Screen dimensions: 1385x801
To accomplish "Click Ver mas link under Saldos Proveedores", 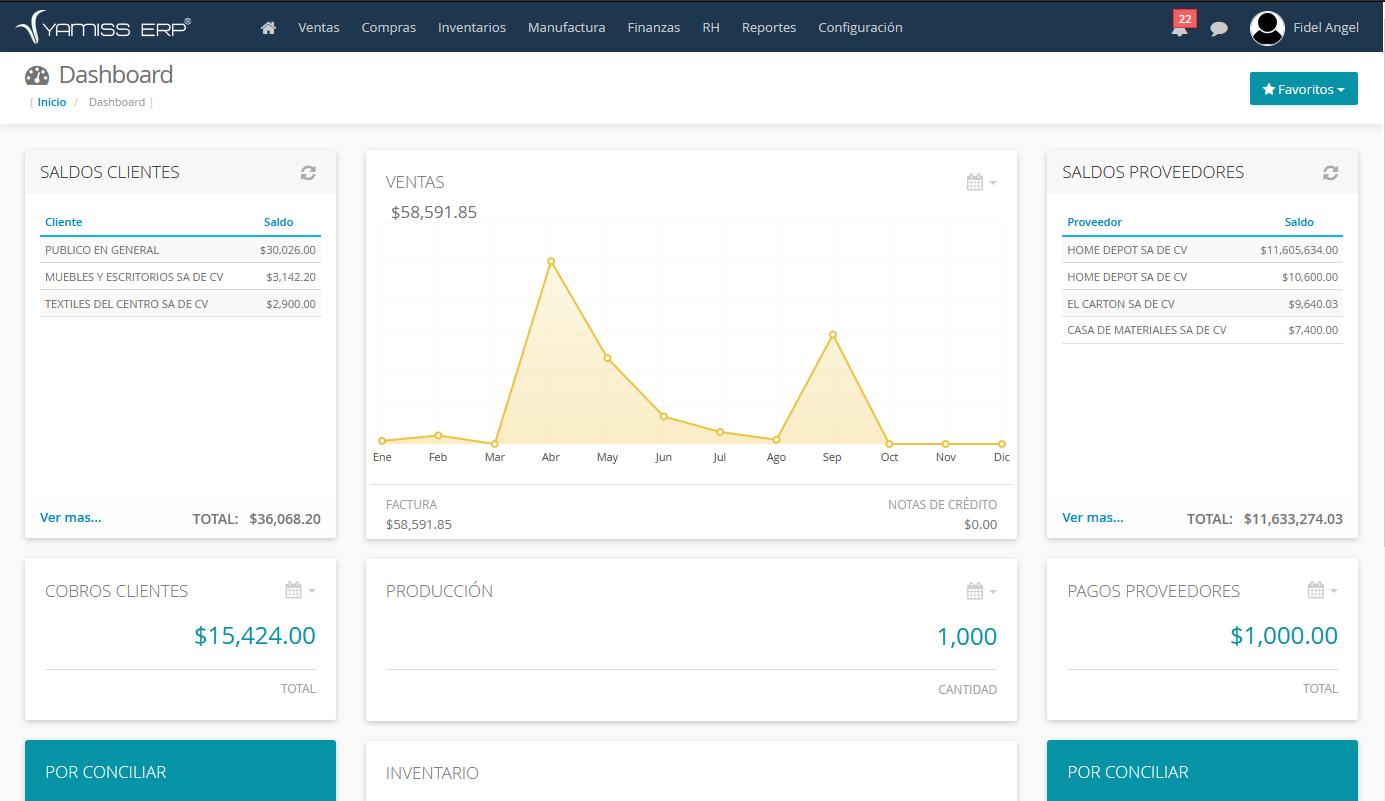I will (1093, 518).
